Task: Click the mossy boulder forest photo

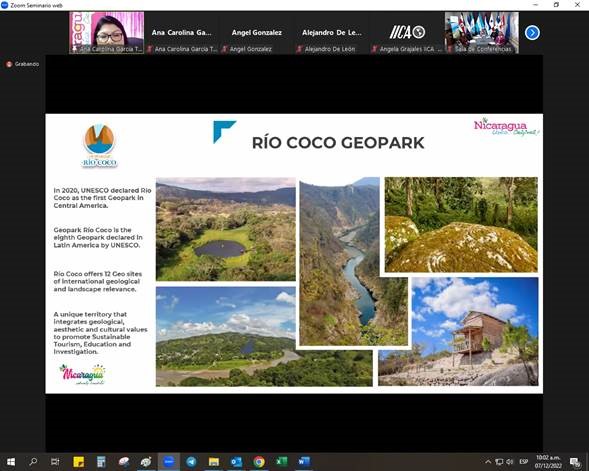Action: (461, 225)
